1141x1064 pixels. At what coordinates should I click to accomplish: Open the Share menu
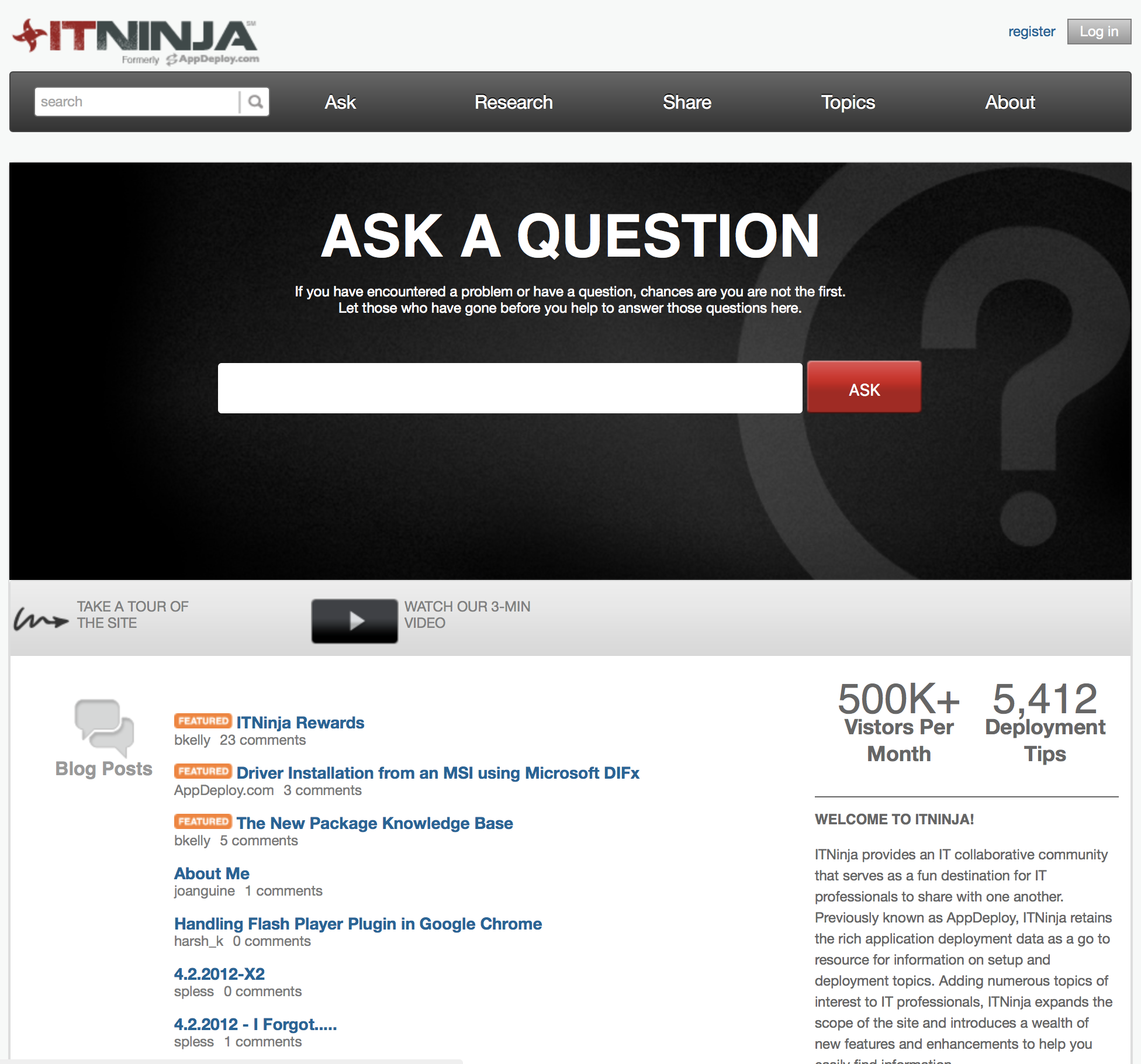tap(687, 102)
